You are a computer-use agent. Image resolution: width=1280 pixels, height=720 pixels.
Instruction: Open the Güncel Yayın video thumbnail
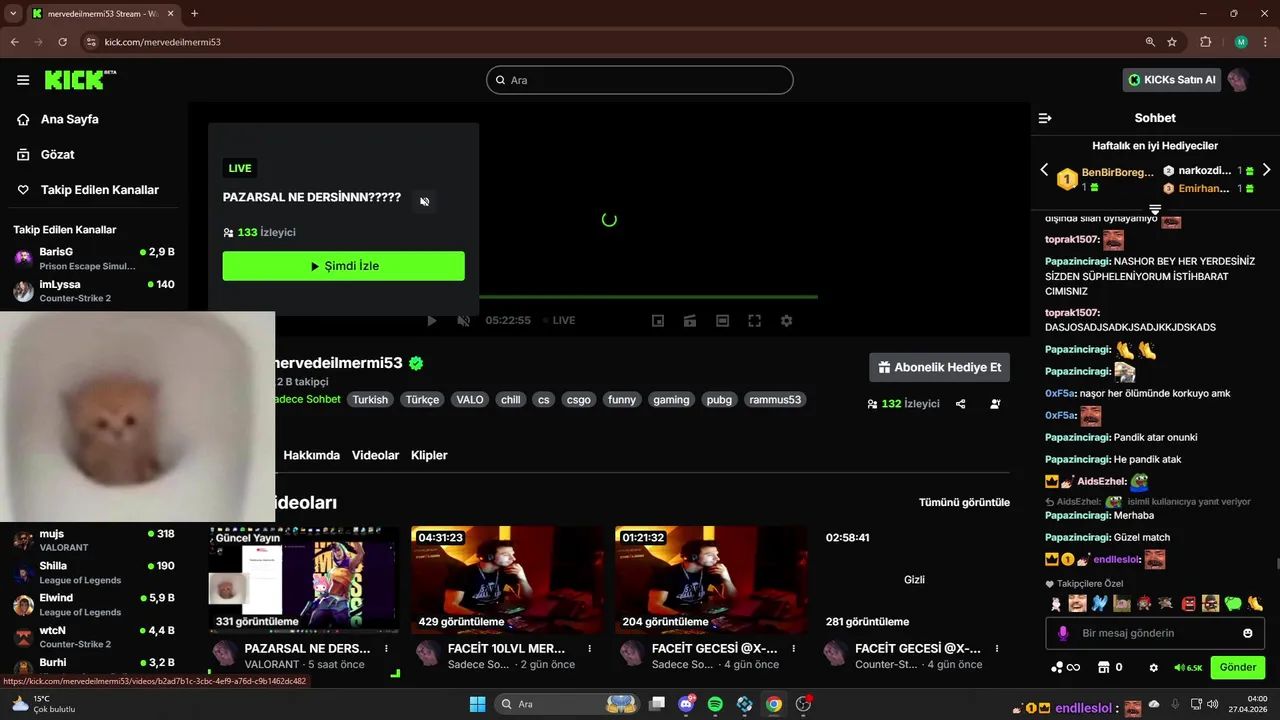304,580
